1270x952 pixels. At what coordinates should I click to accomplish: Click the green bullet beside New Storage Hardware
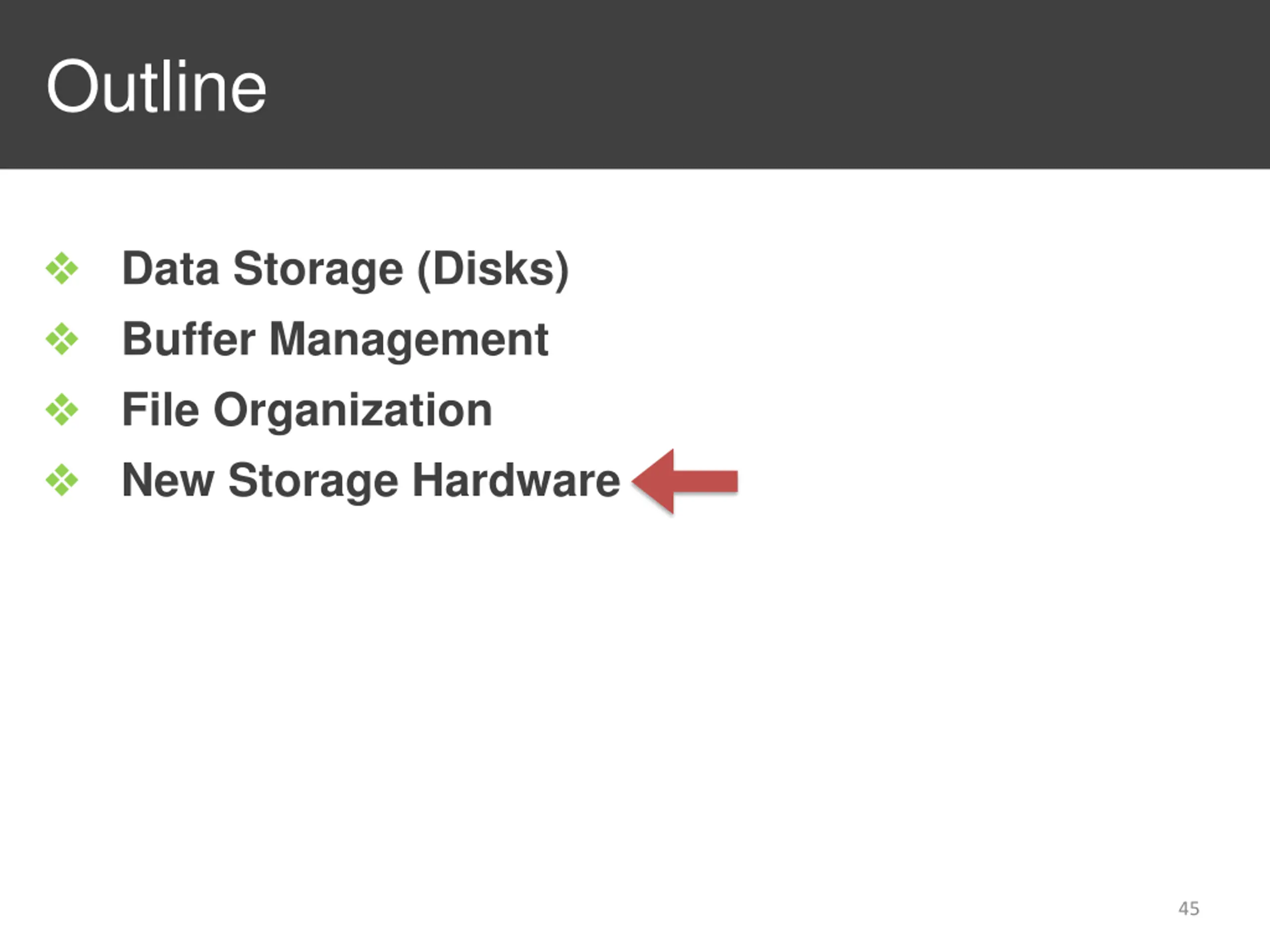coord(62,480)
